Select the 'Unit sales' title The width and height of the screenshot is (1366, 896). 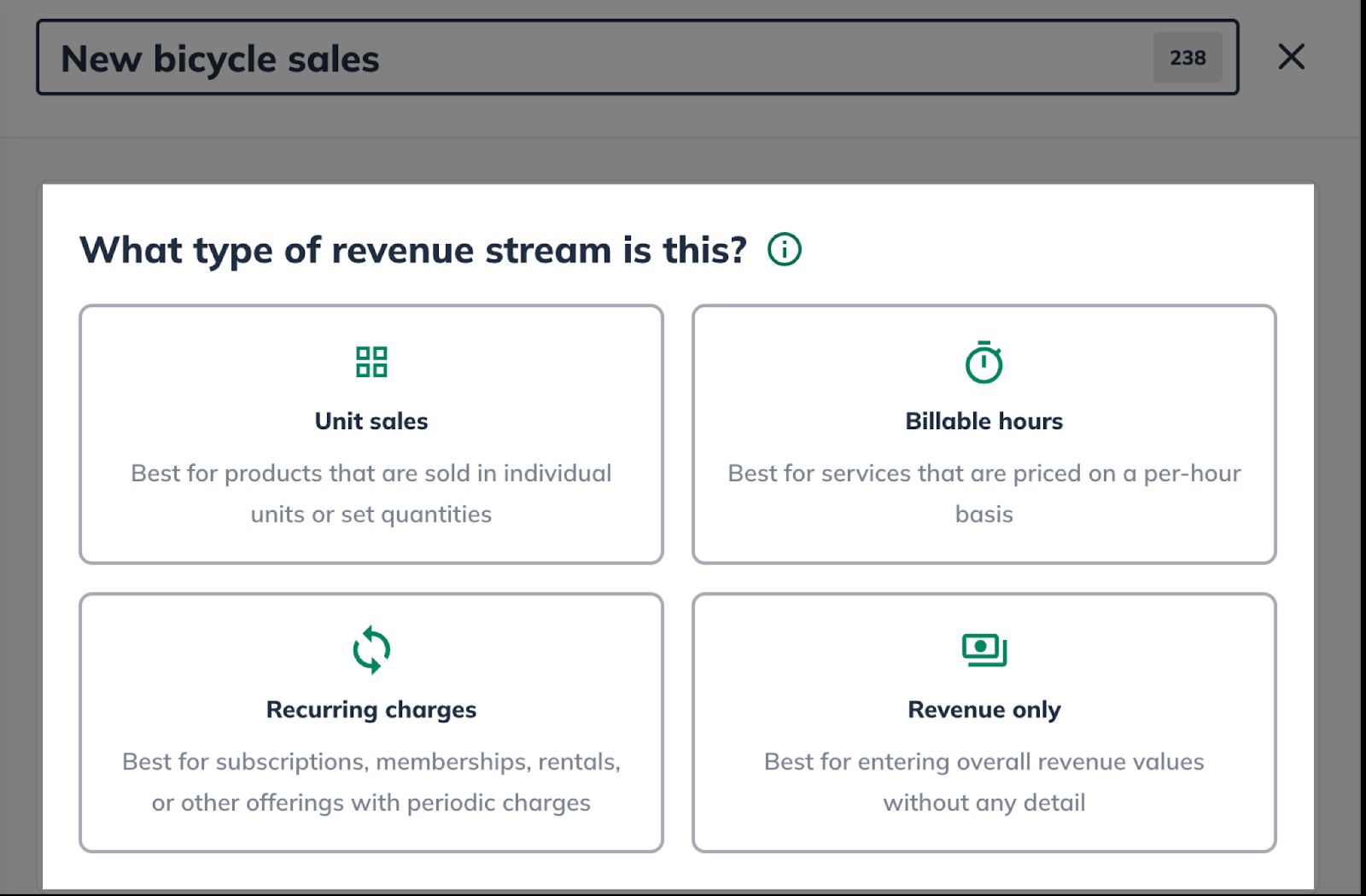click(371, 422)
